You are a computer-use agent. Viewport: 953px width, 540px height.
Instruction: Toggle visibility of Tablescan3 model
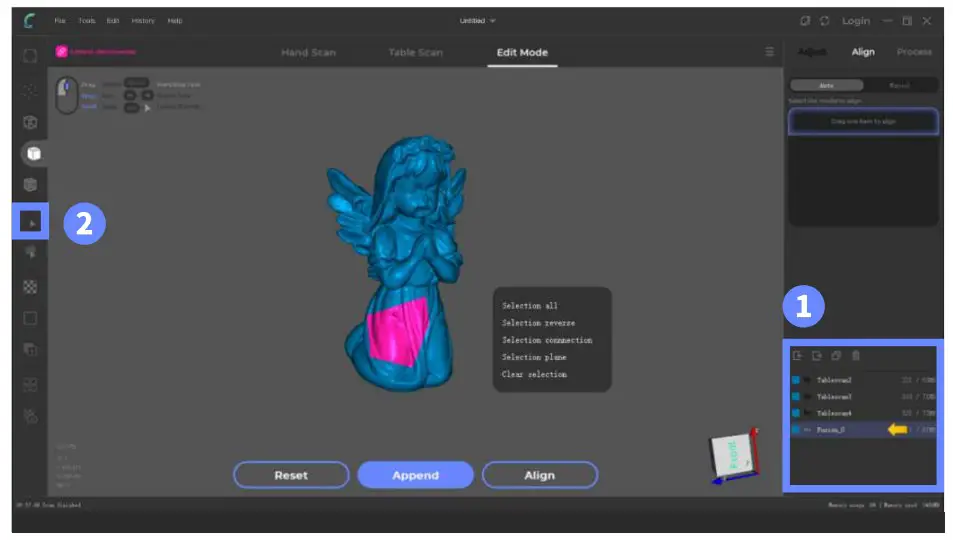[x=807, y=396]
